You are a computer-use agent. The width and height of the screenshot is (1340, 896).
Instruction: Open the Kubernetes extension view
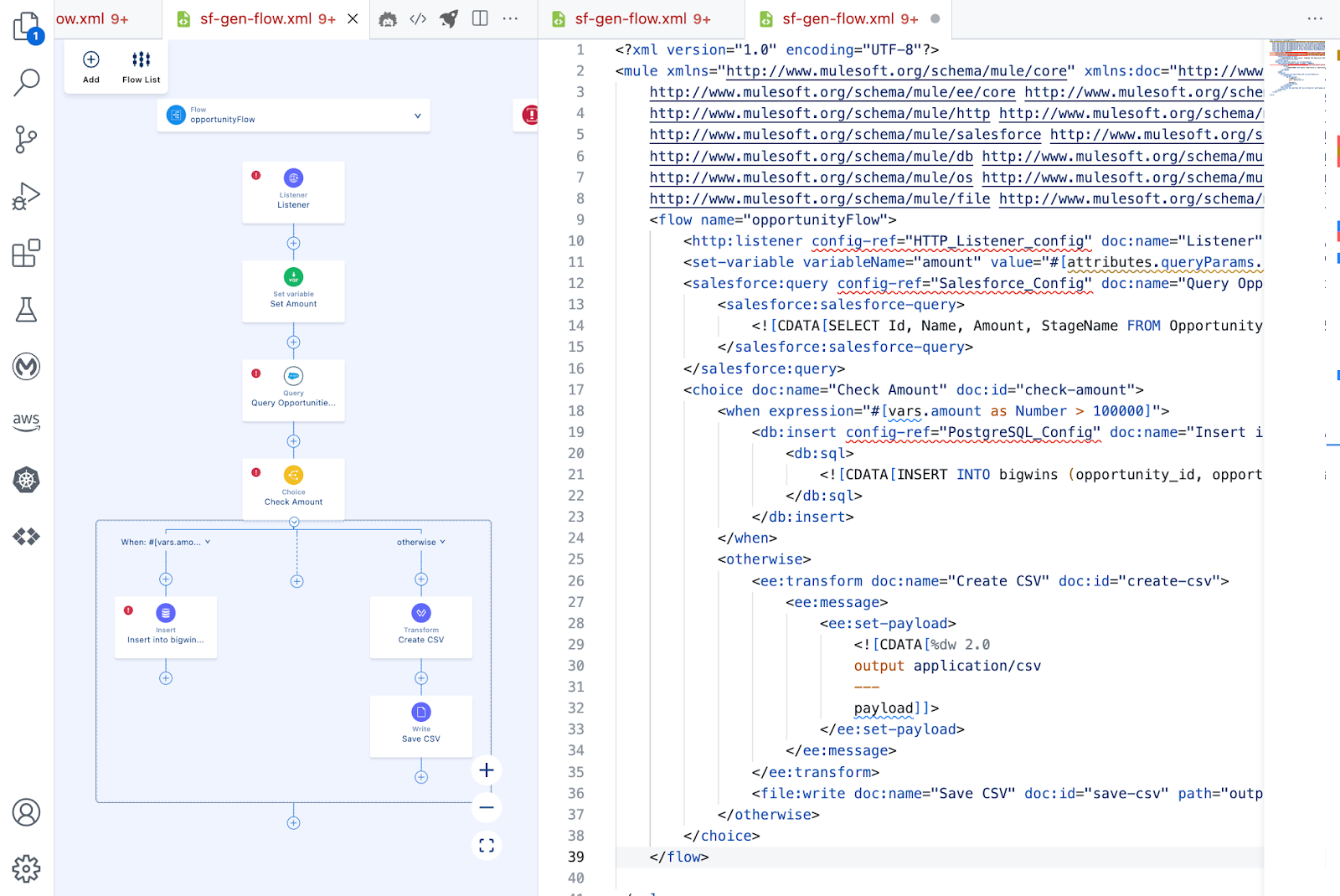click(x=27, y=481)
